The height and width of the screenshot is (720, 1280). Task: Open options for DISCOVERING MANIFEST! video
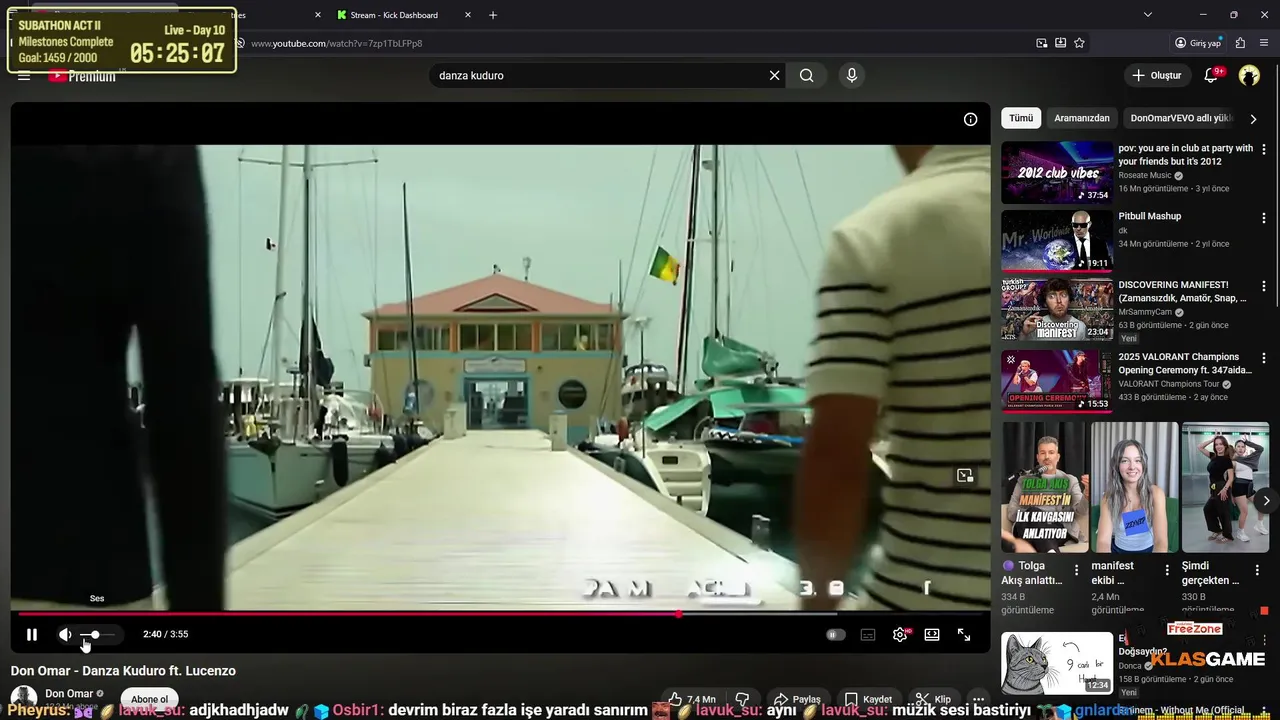pyautogui.click(x=1263, y=287)
